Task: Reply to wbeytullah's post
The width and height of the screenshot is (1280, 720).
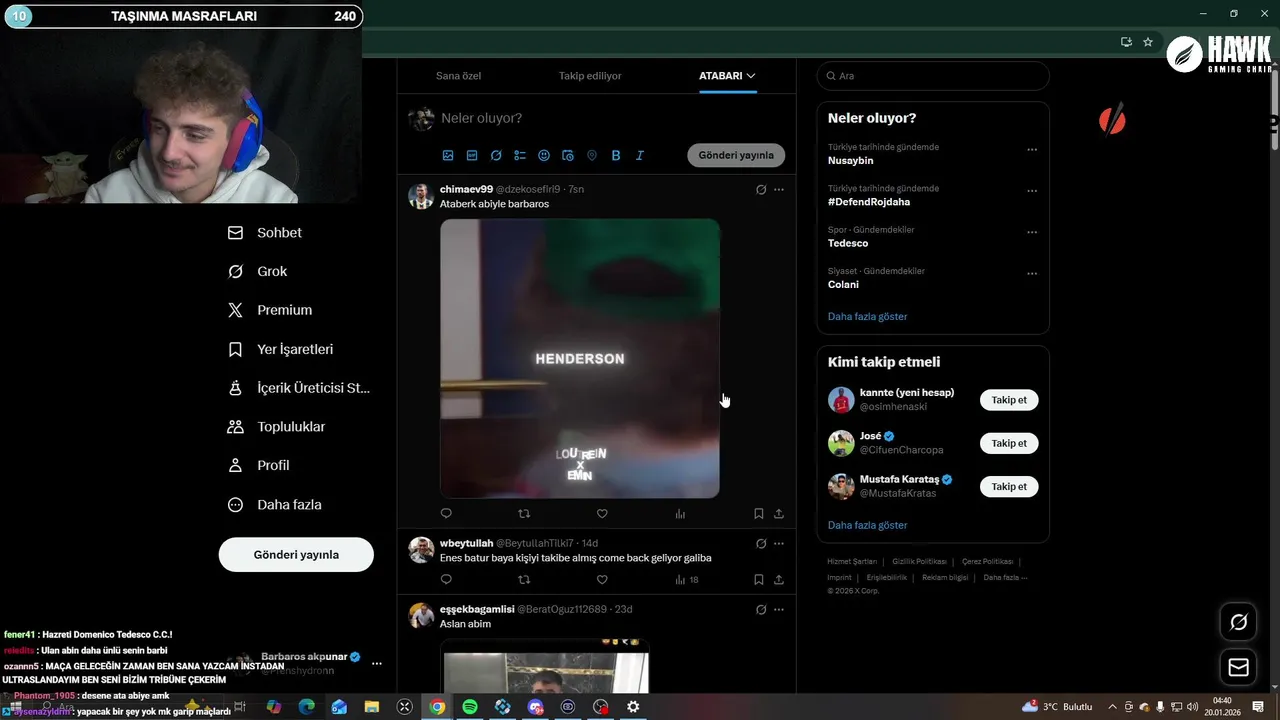Action: click(446, 579)
